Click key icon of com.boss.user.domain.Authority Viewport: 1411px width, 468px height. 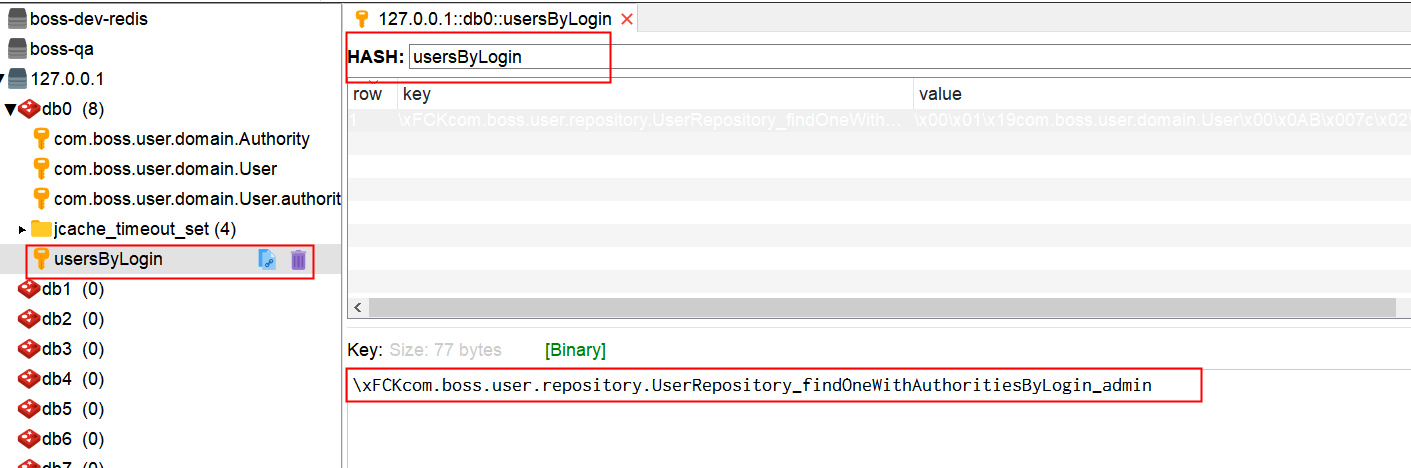tap(41, 139)
